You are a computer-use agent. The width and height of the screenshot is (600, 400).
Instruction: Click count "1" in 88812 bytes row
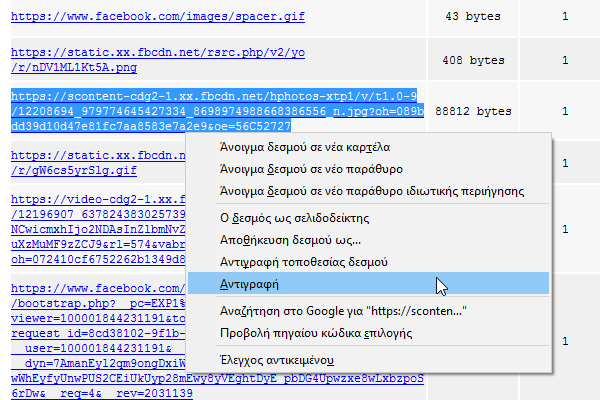pyautogui.click(x=565, y=111)
